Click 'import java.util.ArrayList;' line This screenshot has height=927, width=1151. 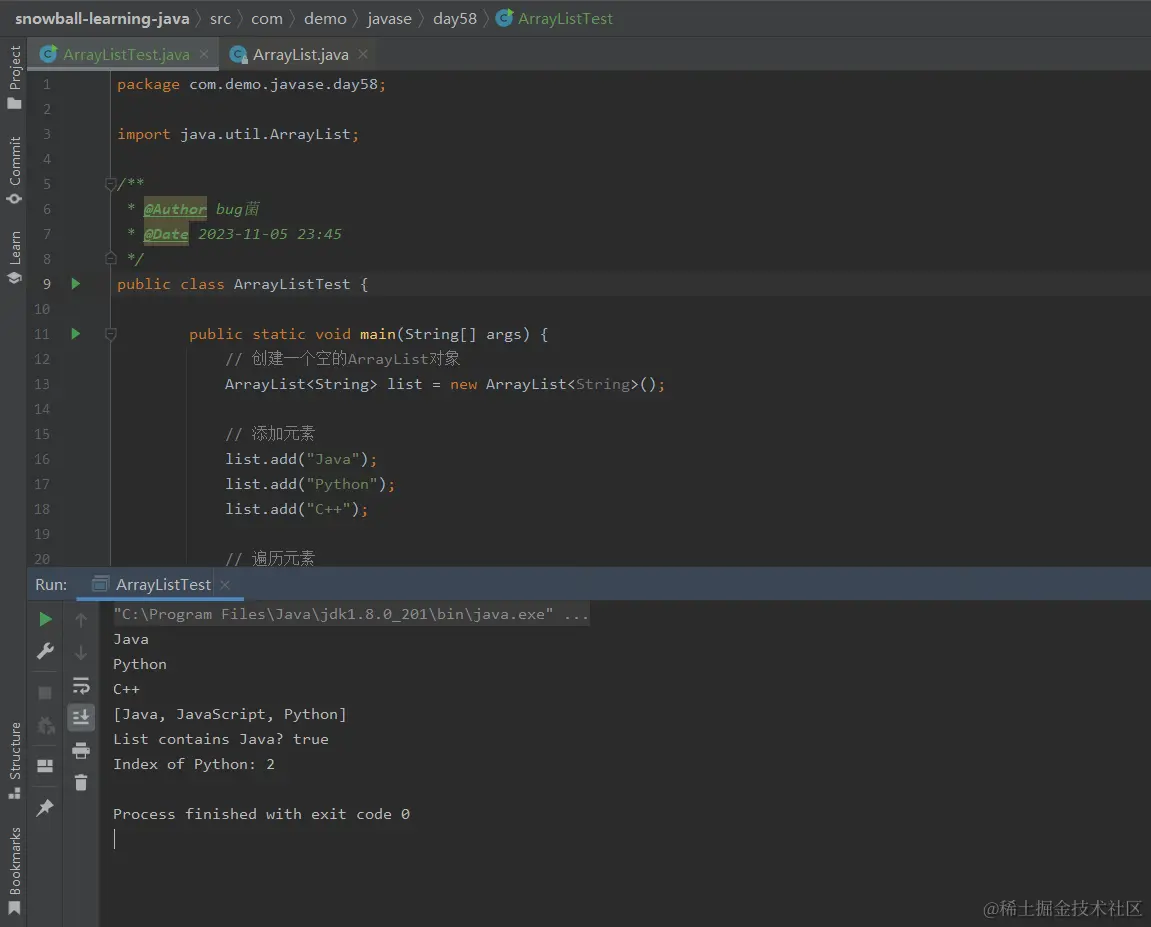[x=238, y=134]
